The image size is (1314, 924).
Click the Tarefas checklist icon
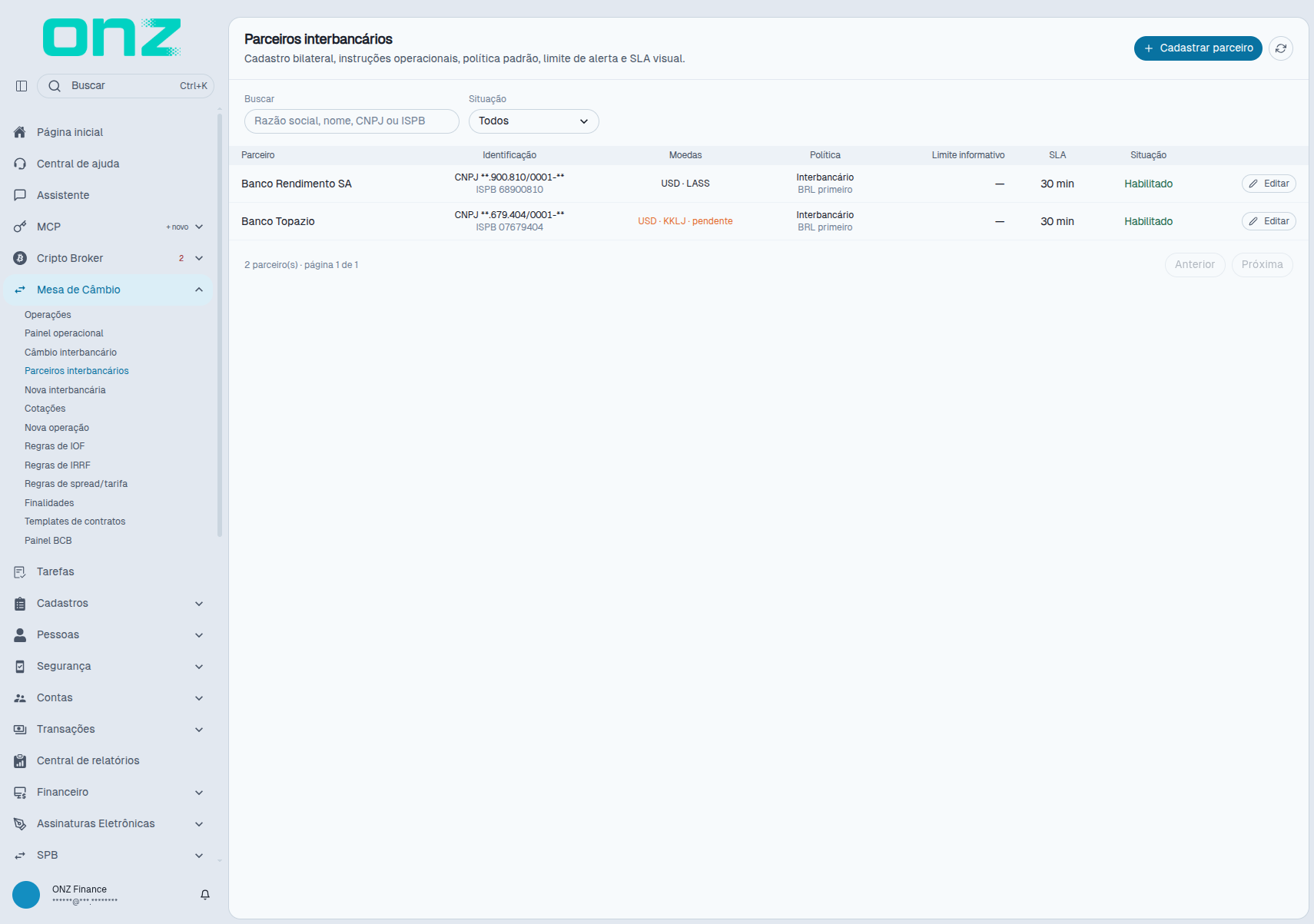(20, 571)
